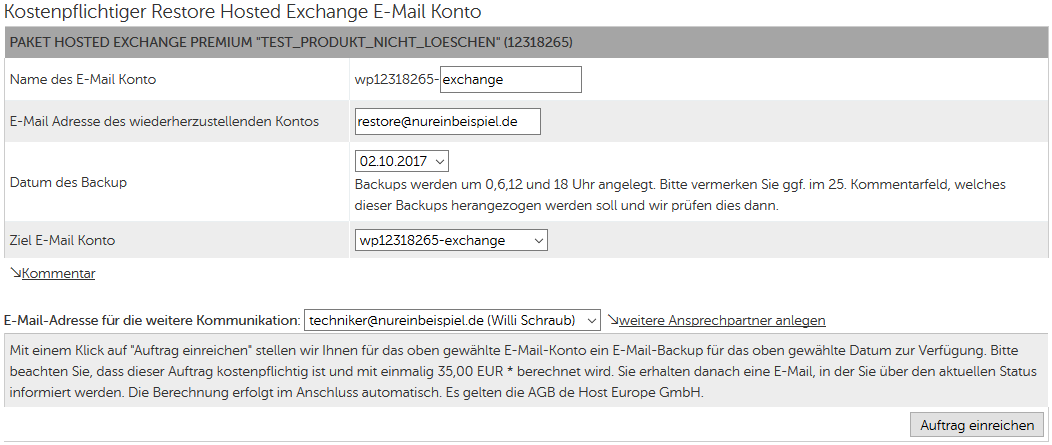
Task: Open the techniker@nureinbeispiel.de contact dropdown
Action: (x=452, y=321)
